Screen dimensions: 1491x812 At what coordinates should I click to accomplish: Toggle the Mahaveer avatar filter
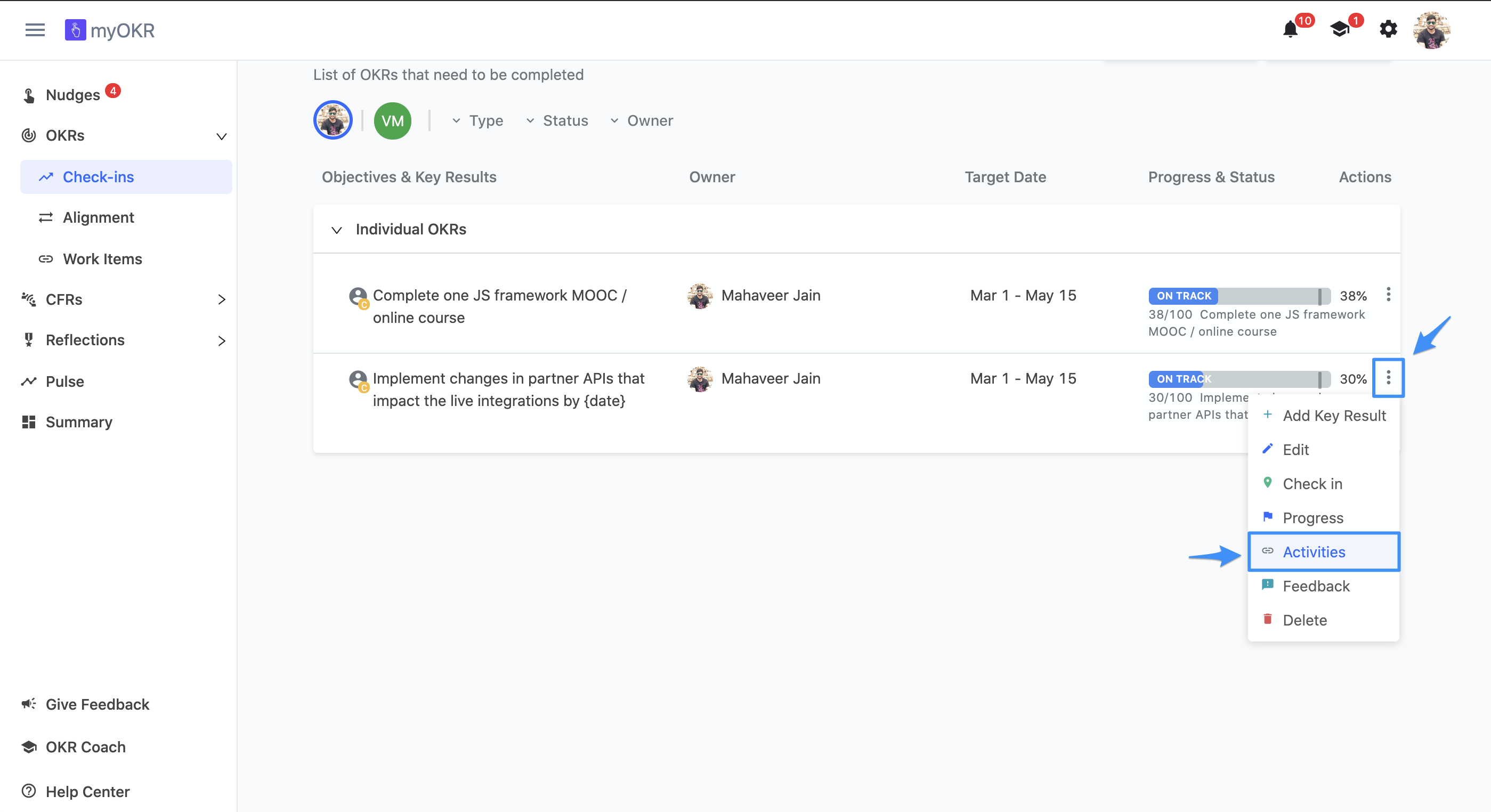[333, 120]
